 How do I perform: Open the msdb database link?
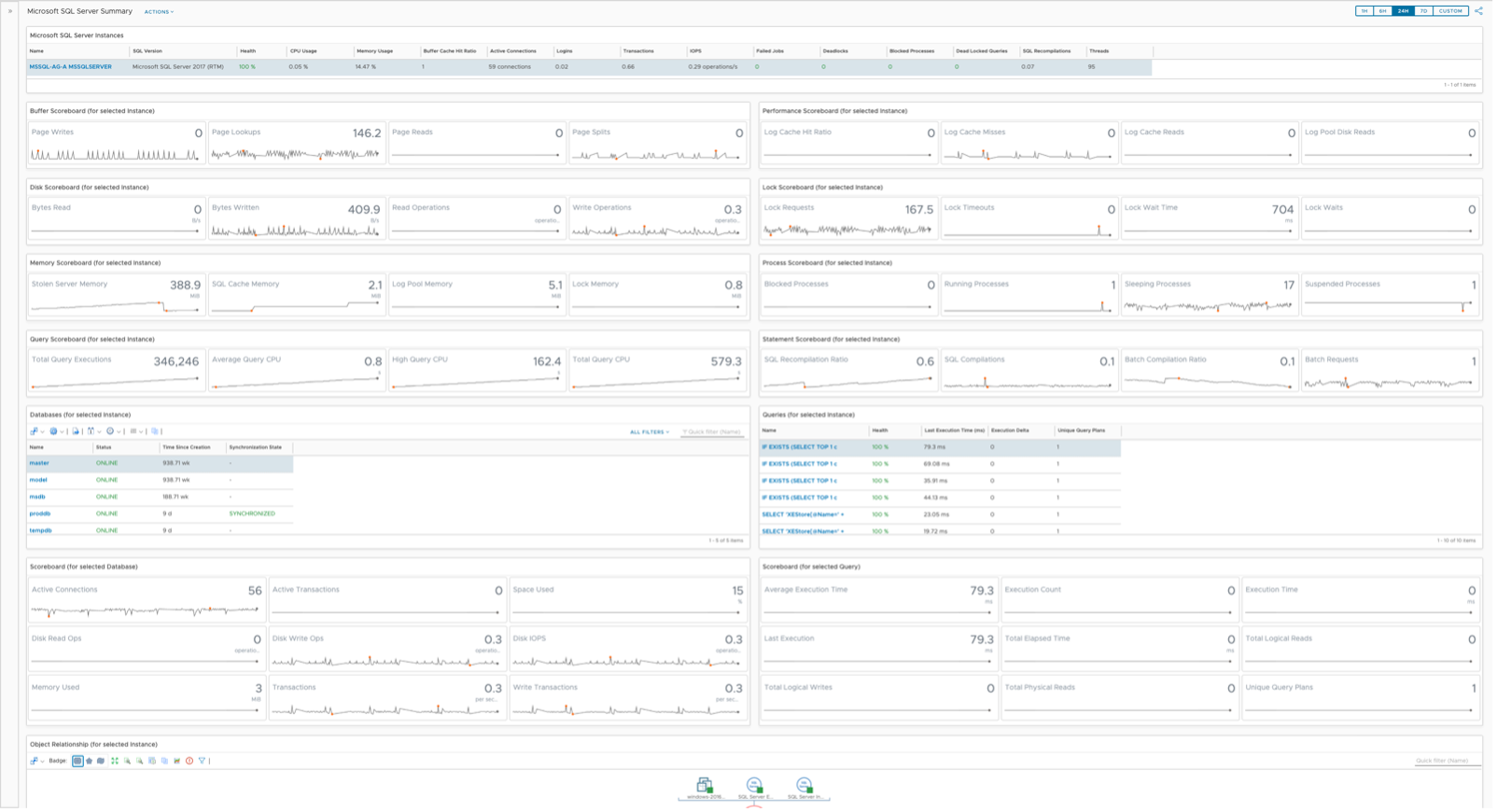tap(37, 497)
